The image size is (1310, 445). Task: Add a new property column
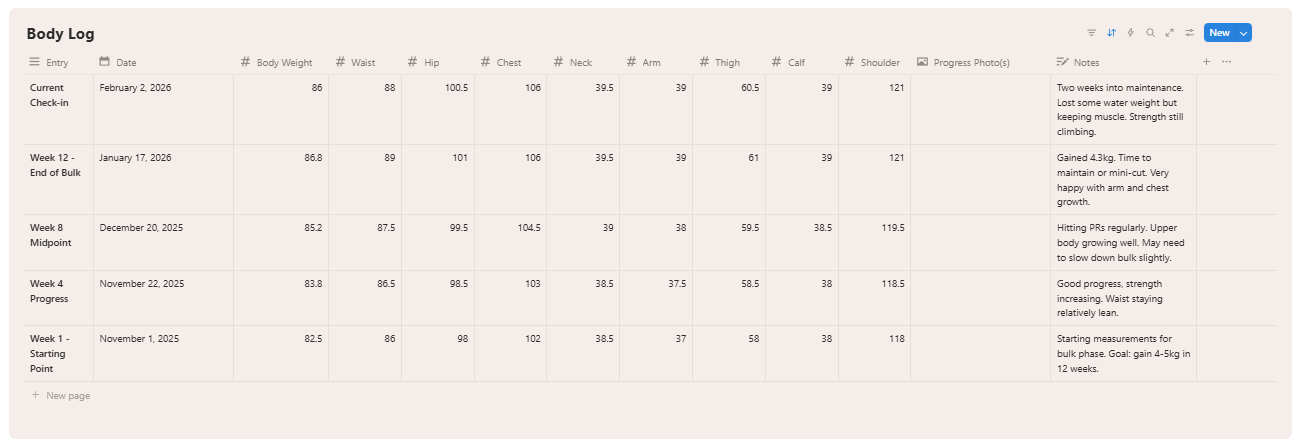click(1207, 62)
